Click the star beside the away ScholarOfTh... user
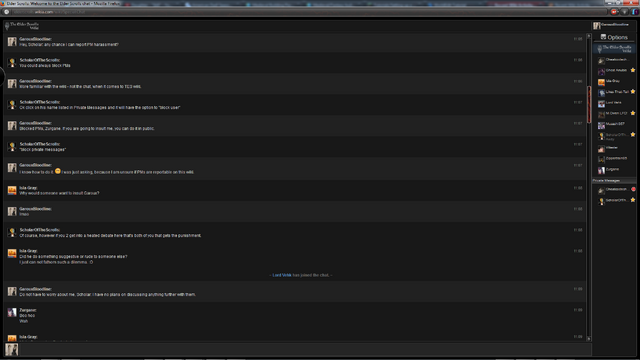The width and height of the screenshot is (640, 360). (x=633, y=134)
